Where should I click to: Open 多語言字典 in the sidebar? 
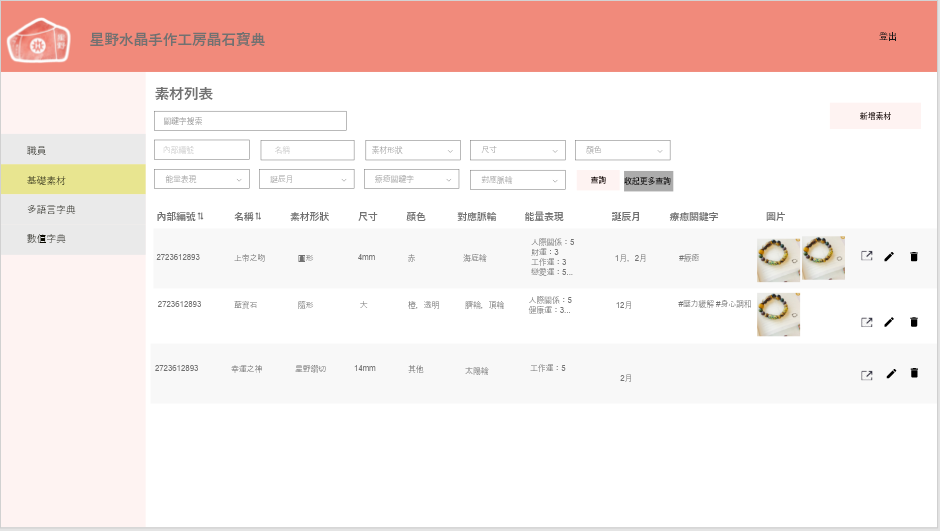(x=51, y=210)
